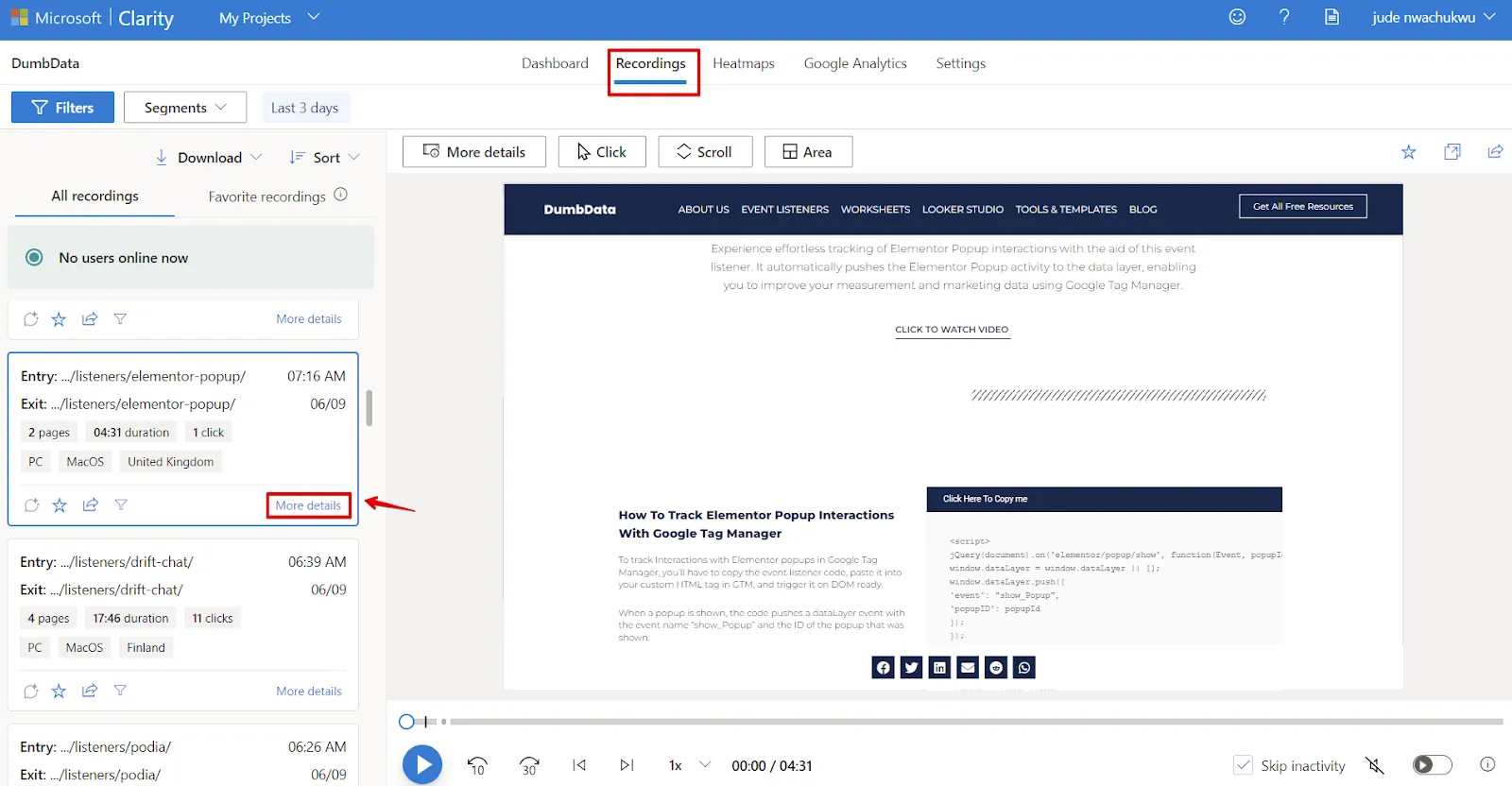1512x786 pixels.
Task: Mark elementor-popup recording as watched icon
Action: (31, 505)
